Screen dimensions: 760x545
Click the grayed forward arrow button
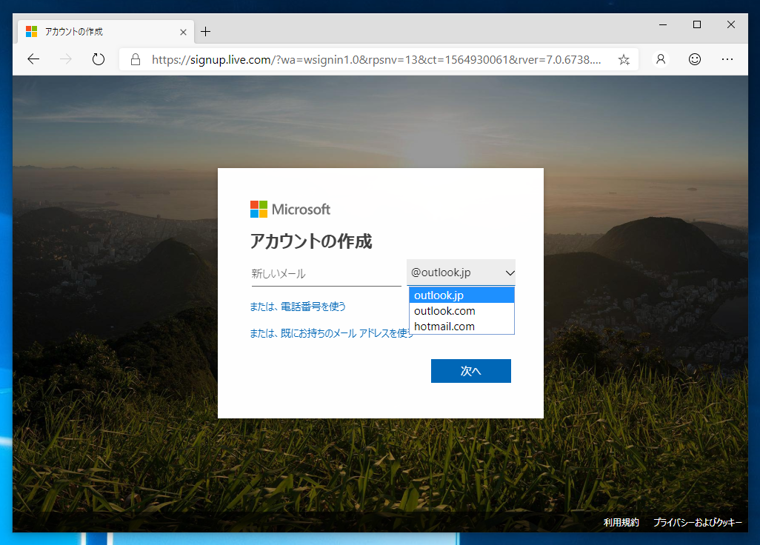(65, 59)
